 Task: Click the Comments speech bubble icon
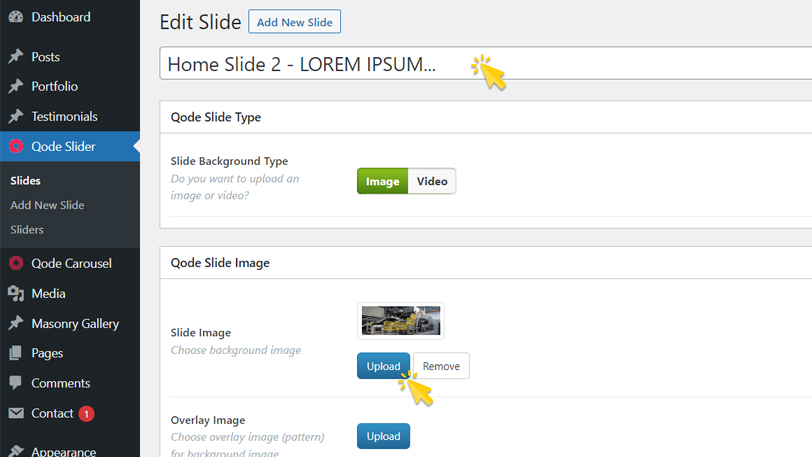(x=16, y=383)
